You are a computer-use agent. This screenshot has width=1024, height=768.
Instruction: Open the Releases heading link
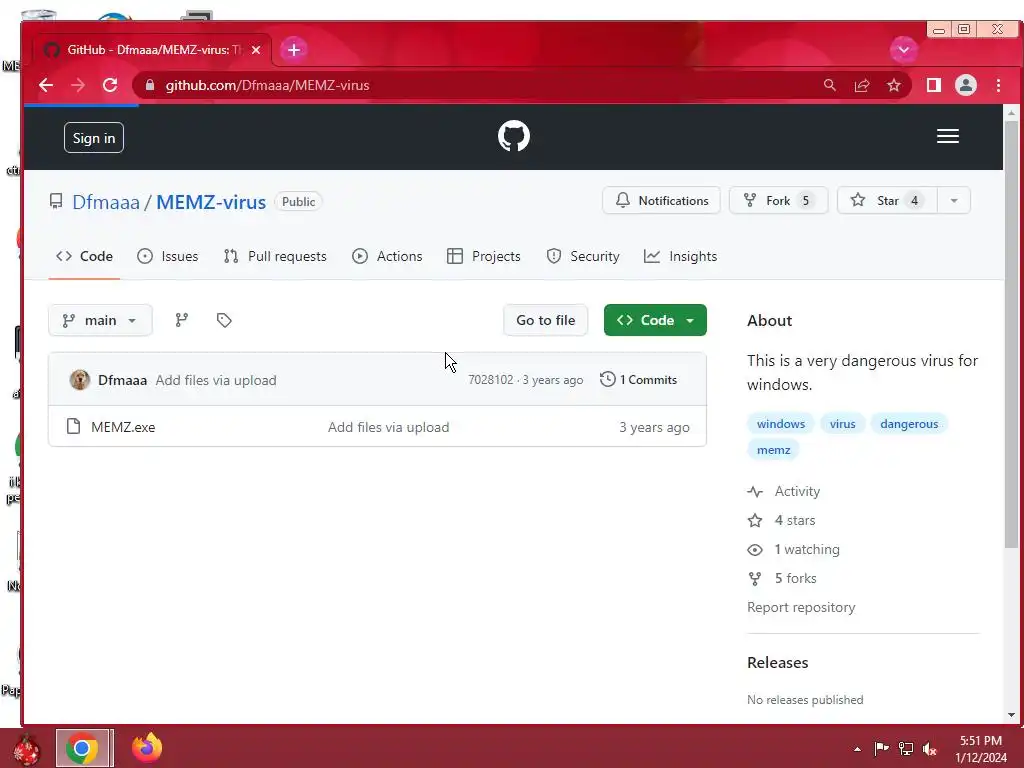pos(777,662)
